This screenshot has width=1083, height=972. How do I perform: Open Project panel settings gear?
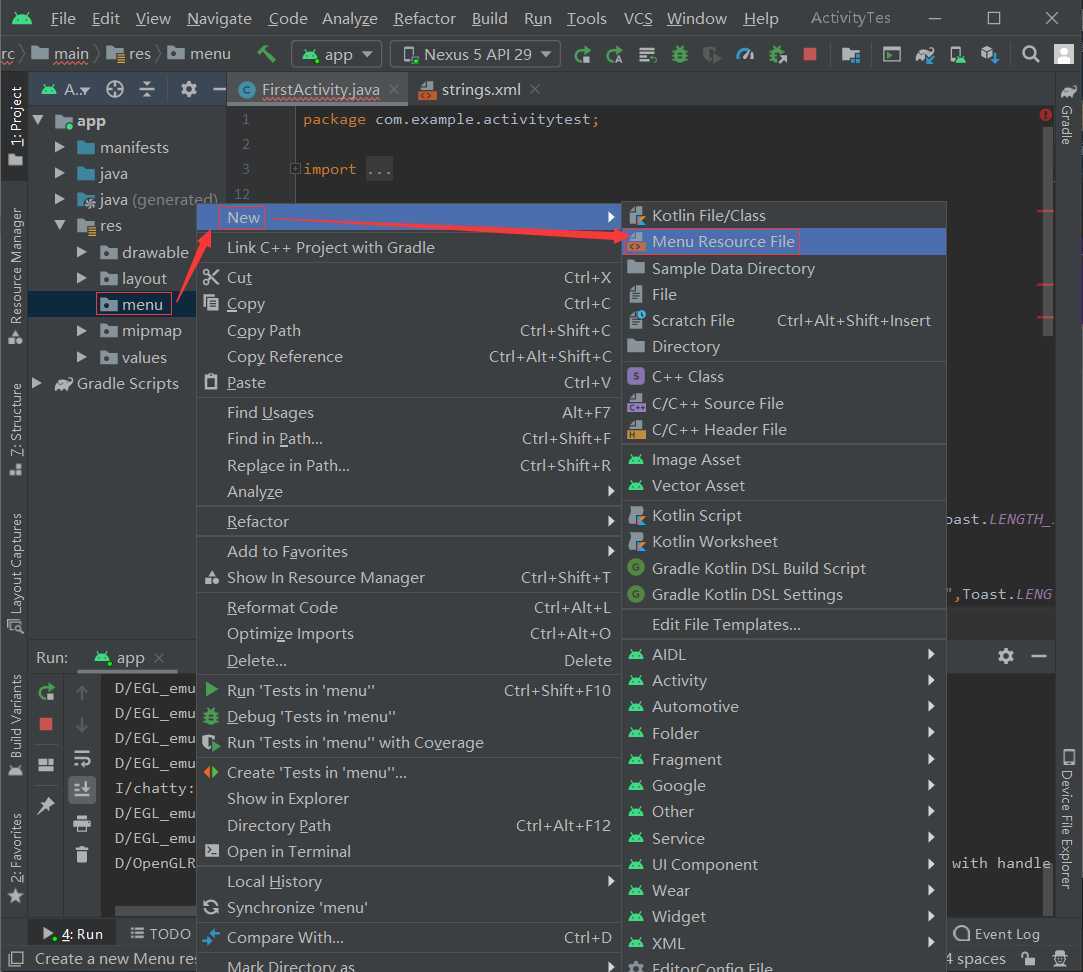(188, 89)
